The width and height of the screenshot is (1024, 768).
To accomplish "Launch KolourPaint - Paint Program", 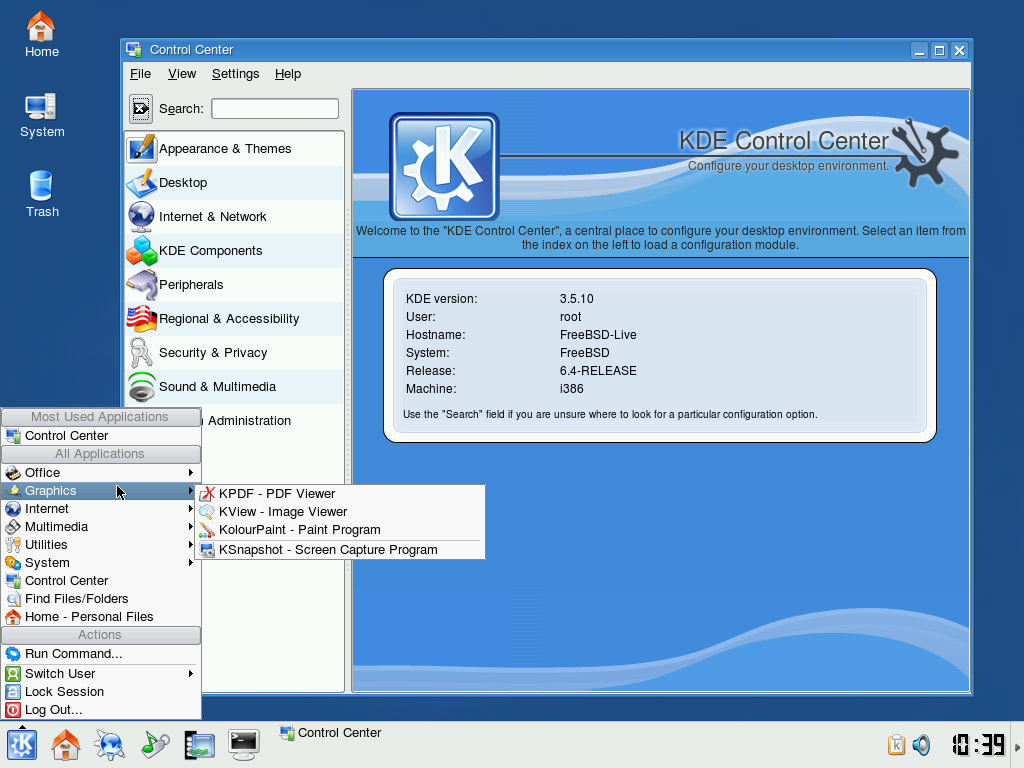I will pos(299,530).
